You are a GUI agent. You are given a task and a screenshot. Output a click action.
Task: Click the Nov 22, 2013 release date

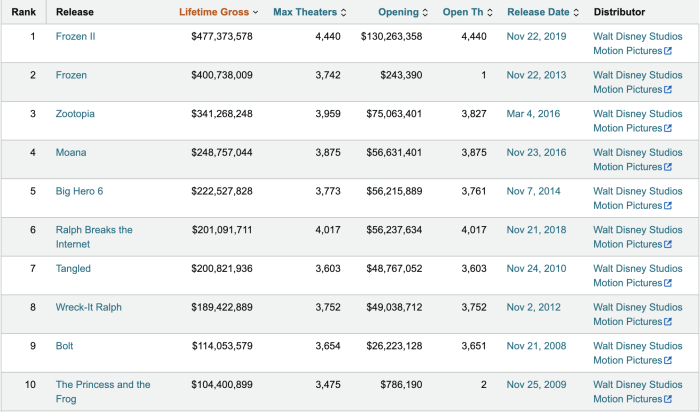coord(535,75)
